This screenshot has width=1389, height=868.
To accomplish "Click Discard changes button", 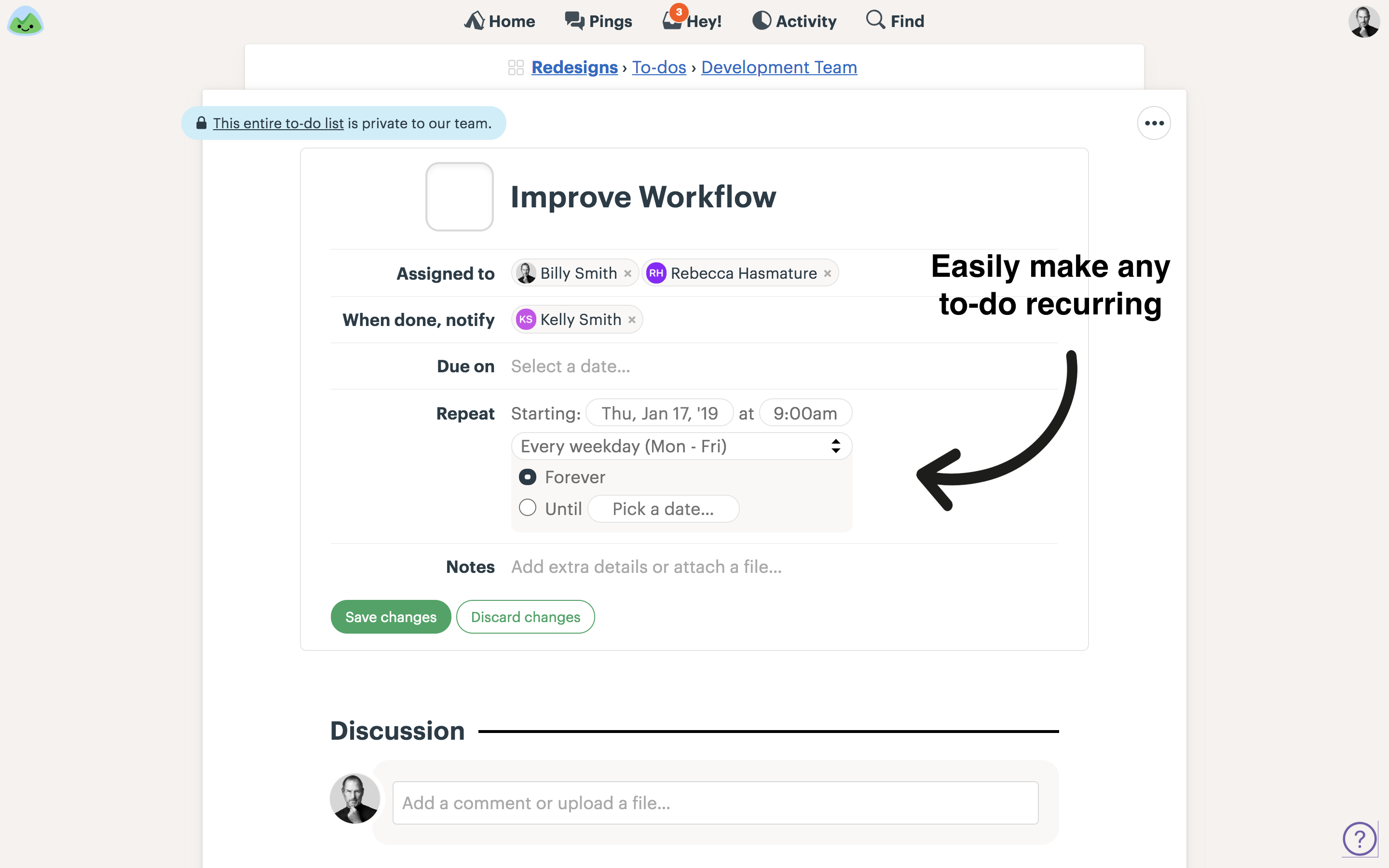I will pyautogui.click(x=525, y=616).
